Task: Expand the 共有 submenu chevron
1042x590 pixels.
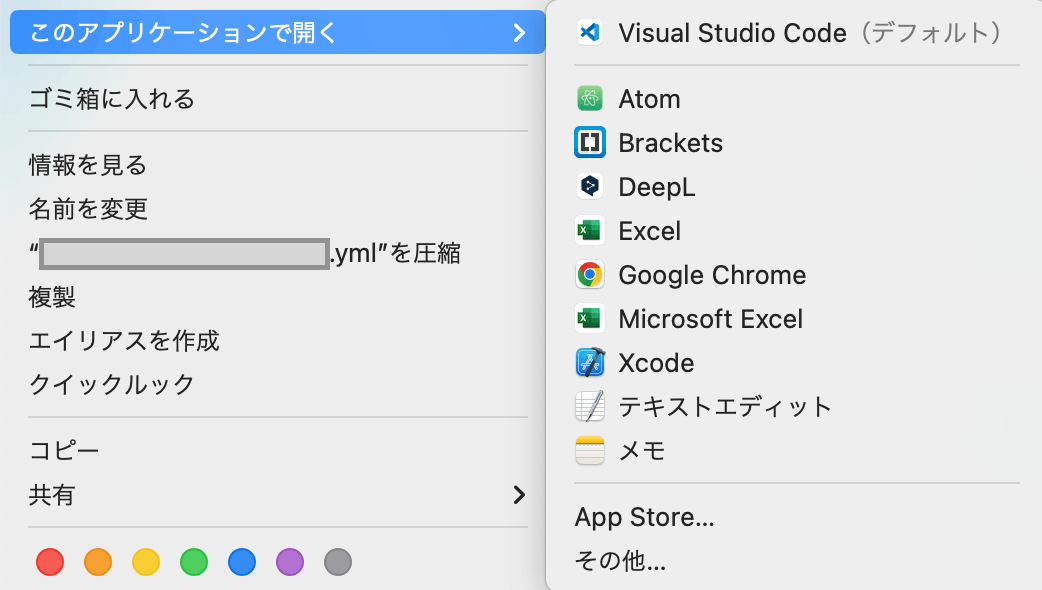Action: [518, 495]
